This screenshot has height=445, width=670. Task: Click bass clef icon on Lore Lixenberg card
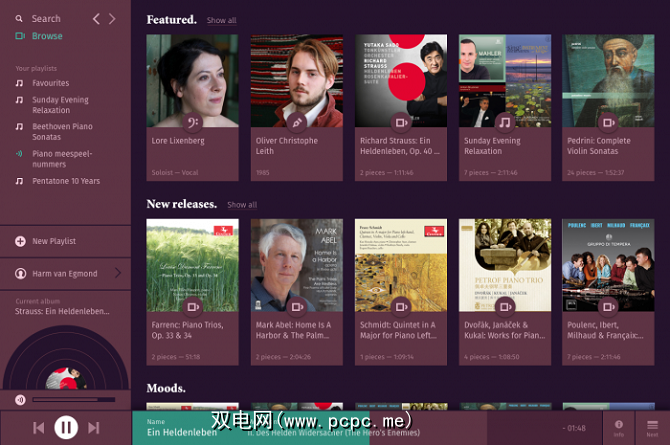193,123
